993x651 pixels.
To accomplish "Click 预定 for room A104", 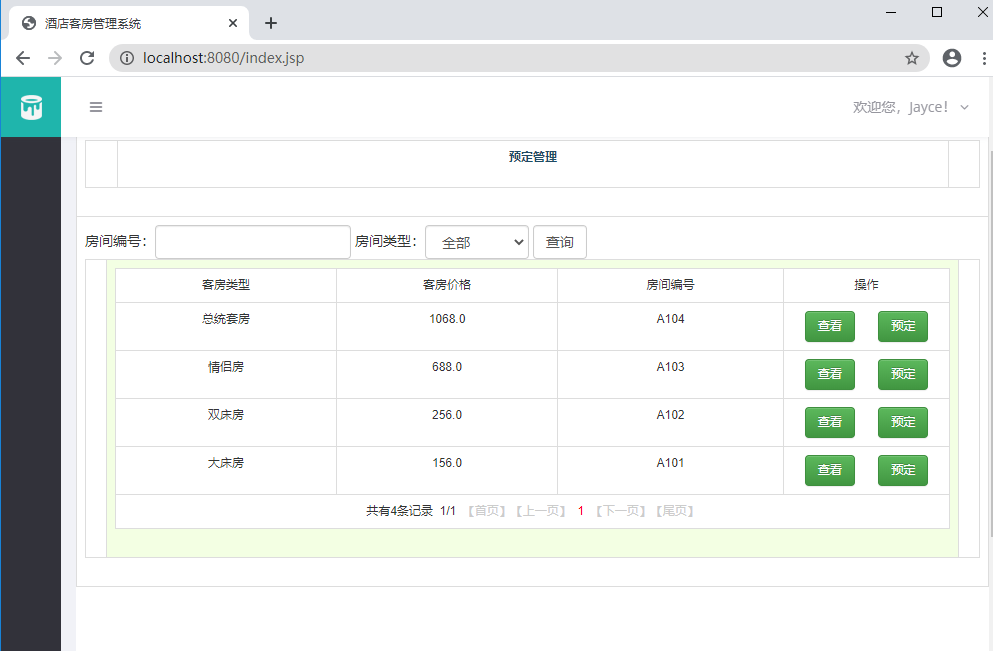I will click(x=902, y=326).
